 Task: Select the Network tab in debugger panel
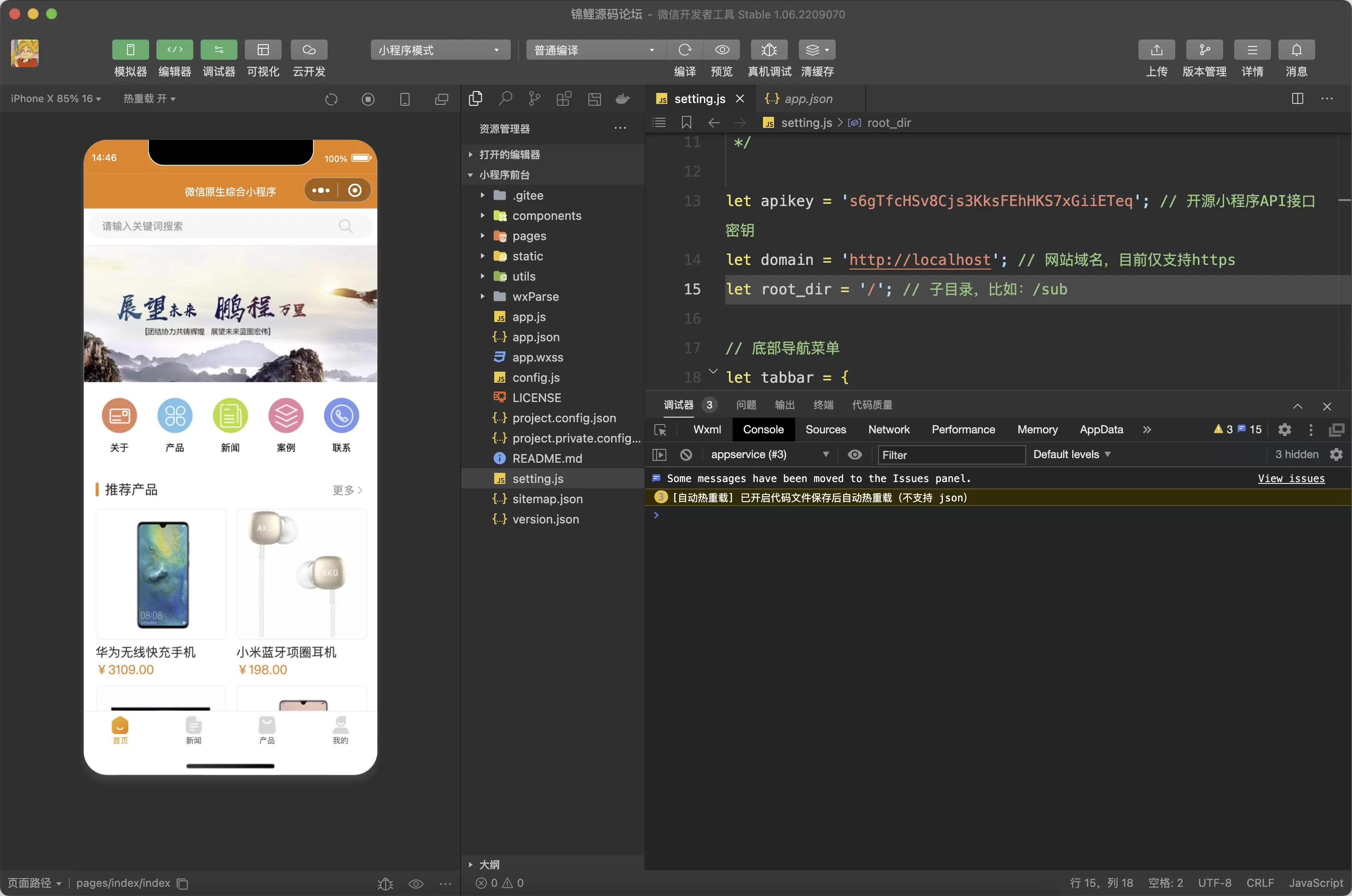(x=888, y=430)
